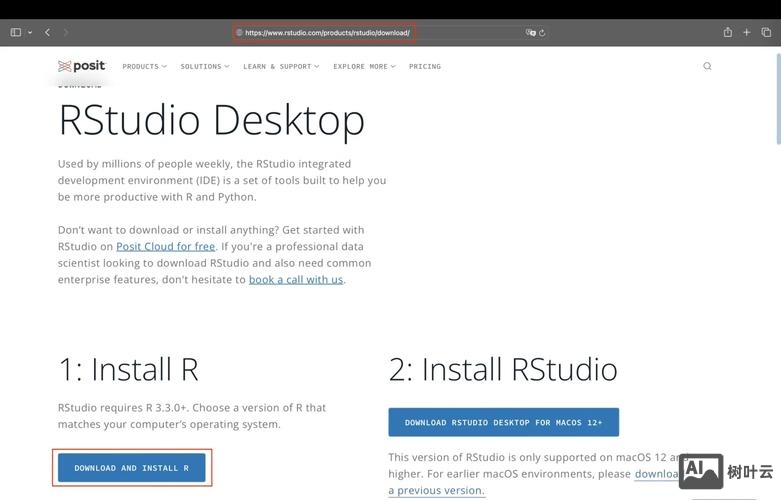The height and width of the screenshot is (500, 781).
Task: Click the Posit logo
Action: pos(81,66)
